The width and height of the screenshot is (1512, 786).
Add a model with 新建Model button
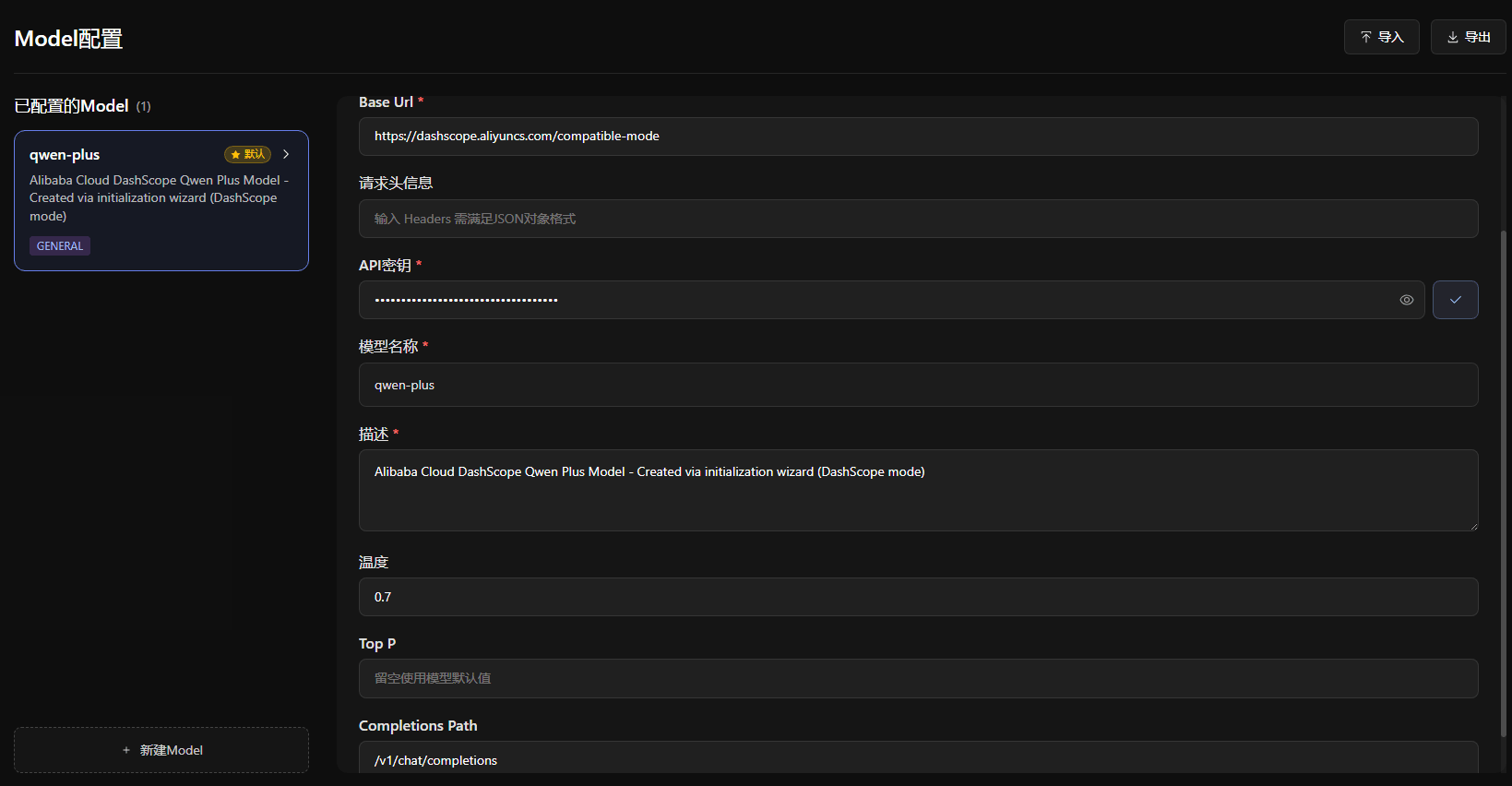click(x=161, y=750)
